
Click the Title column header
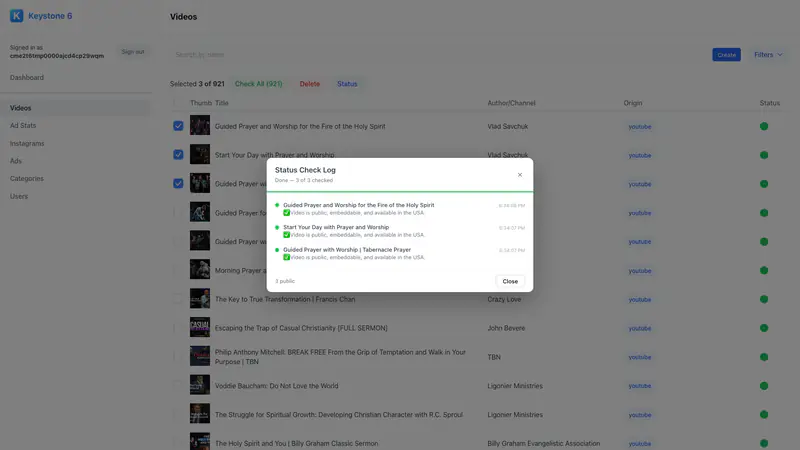coord(221,103)
